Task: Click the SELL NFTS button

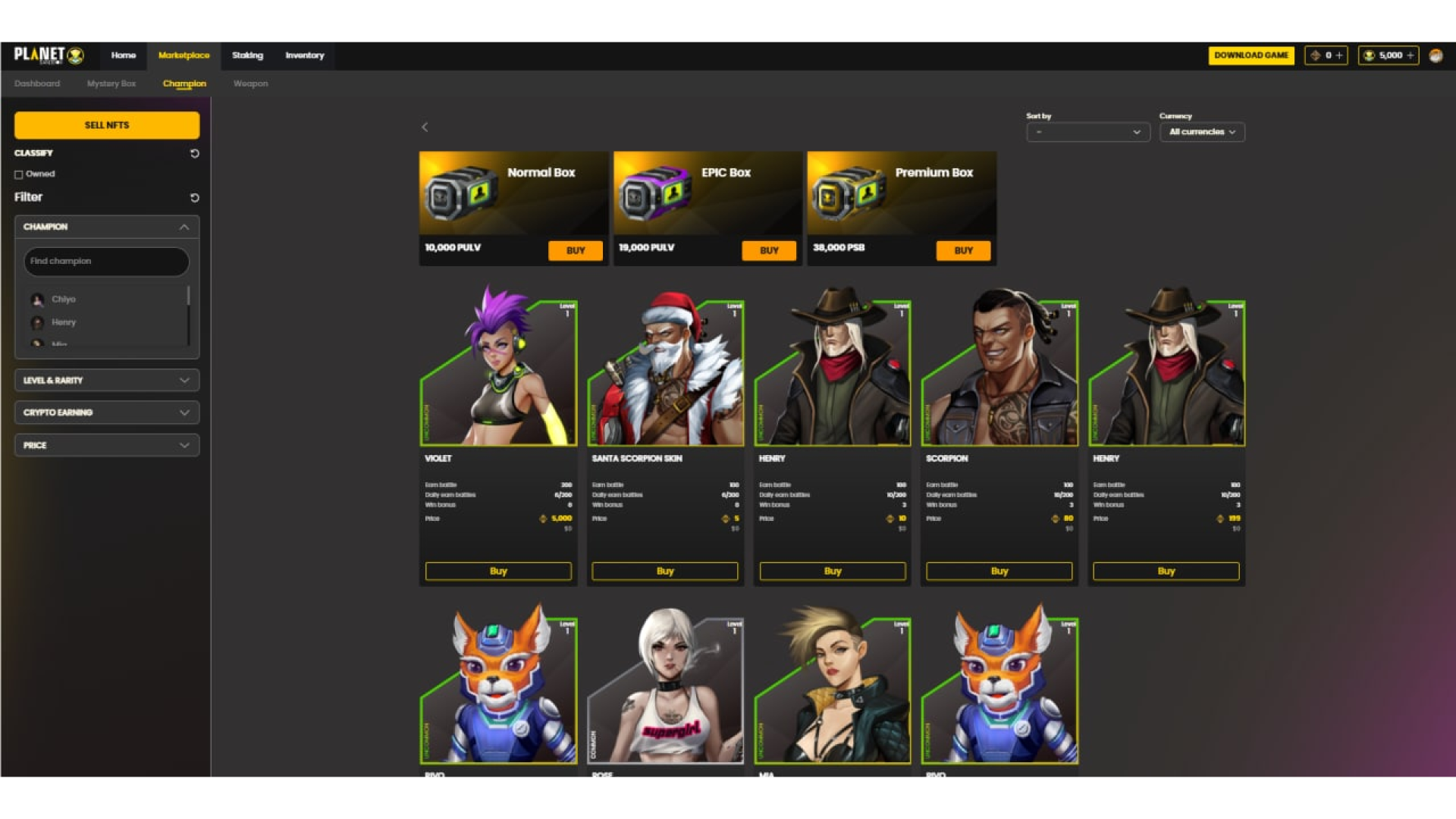Action: coord(106,125)
